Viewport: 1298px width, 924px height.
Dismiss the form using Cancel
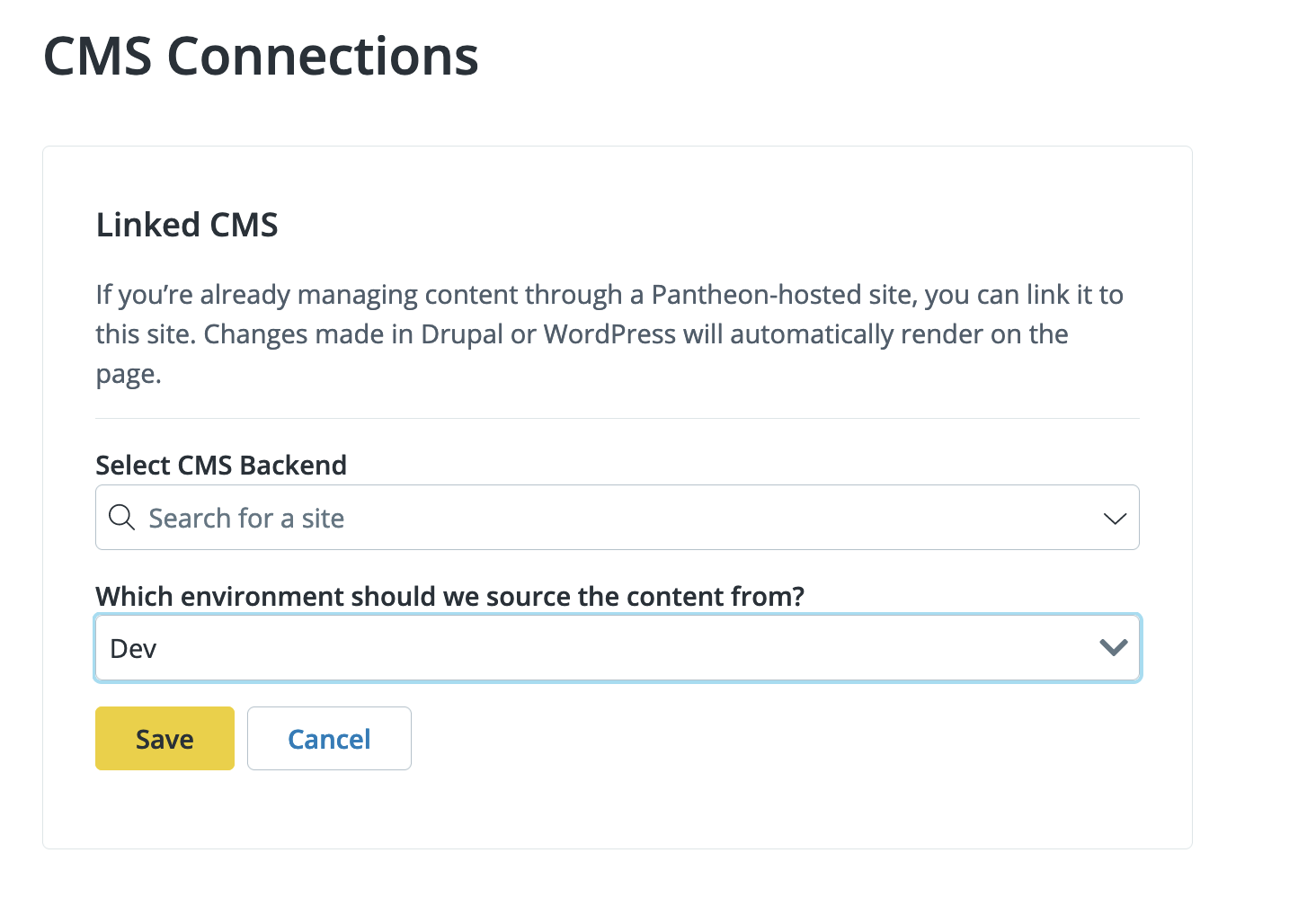[329, 738]
